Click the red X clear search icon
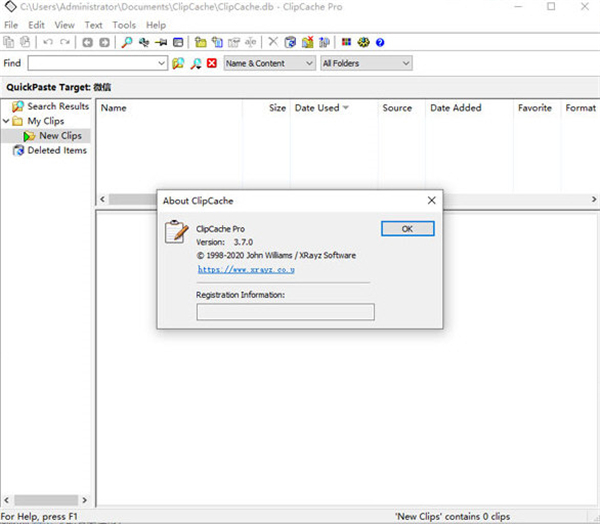 click(x=211, y=63)
